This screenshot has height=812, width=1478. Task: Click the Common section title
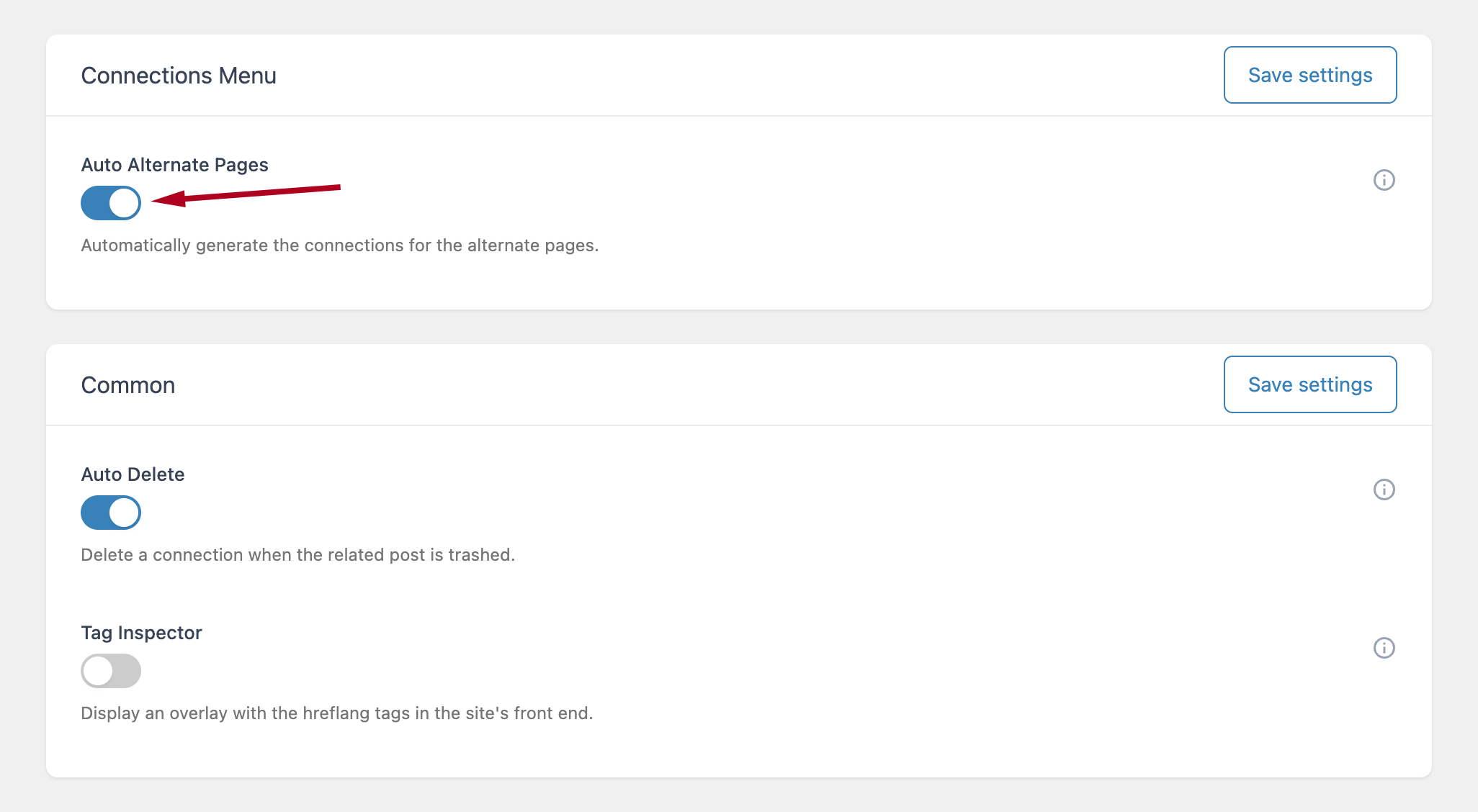click(127, 384)
